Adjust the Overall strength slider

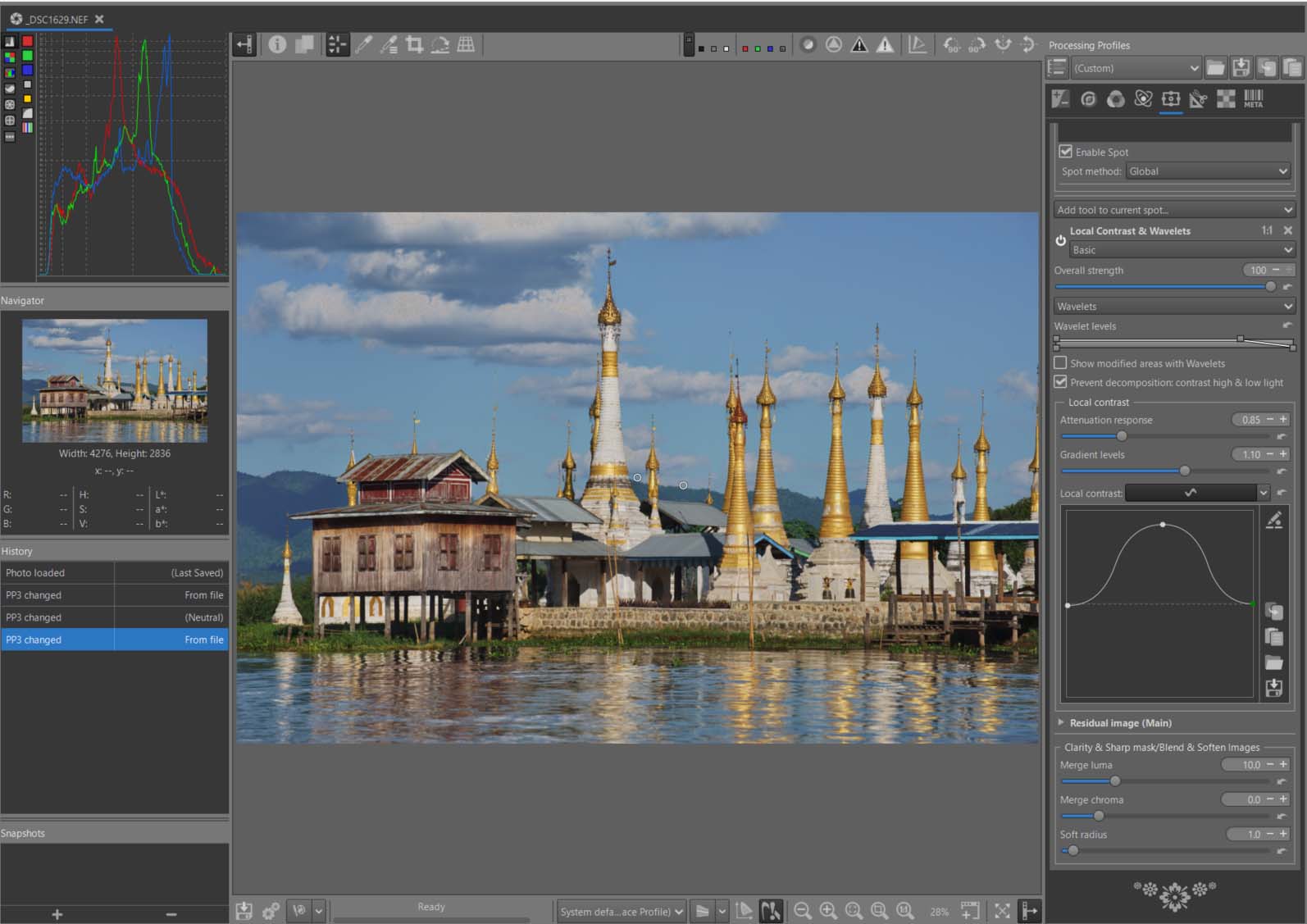coord(1270,287)
